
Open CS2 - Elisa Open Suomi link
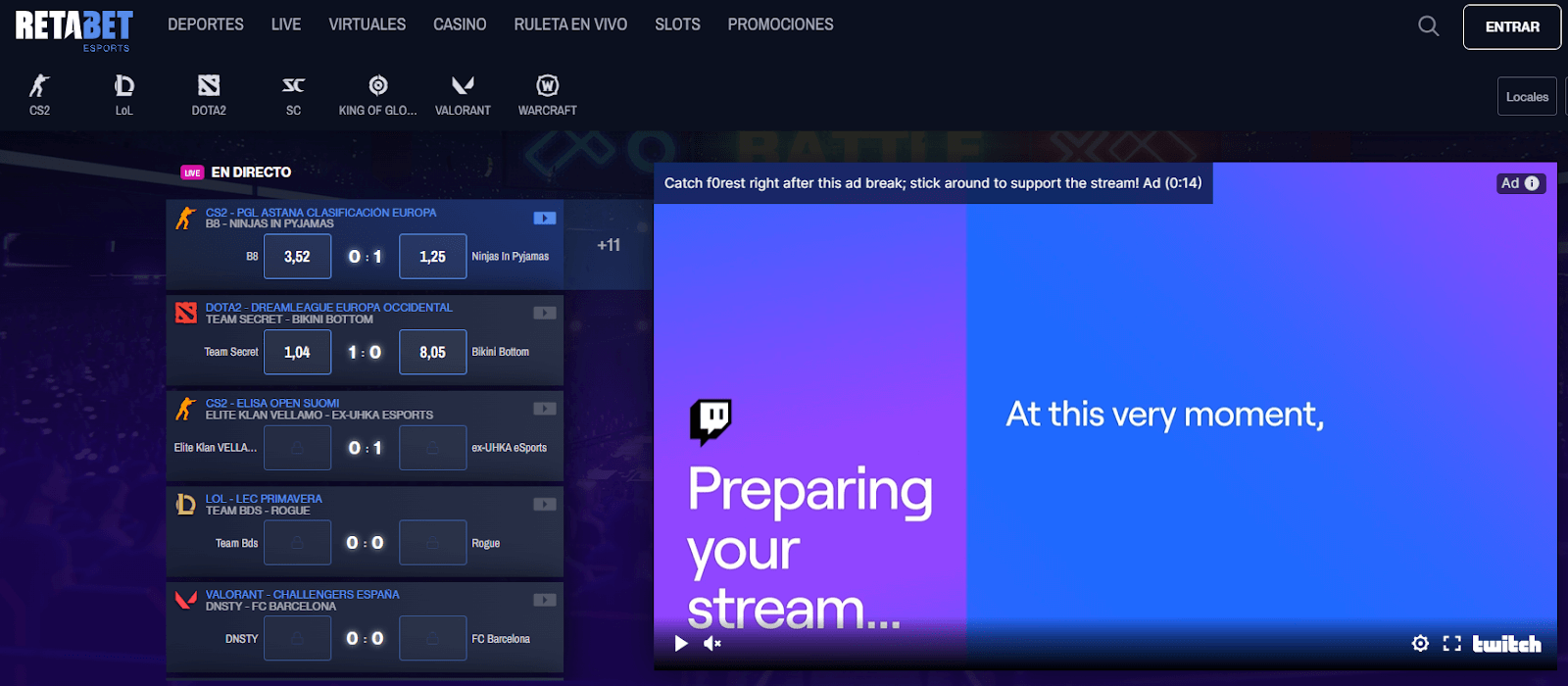[272, 403]
